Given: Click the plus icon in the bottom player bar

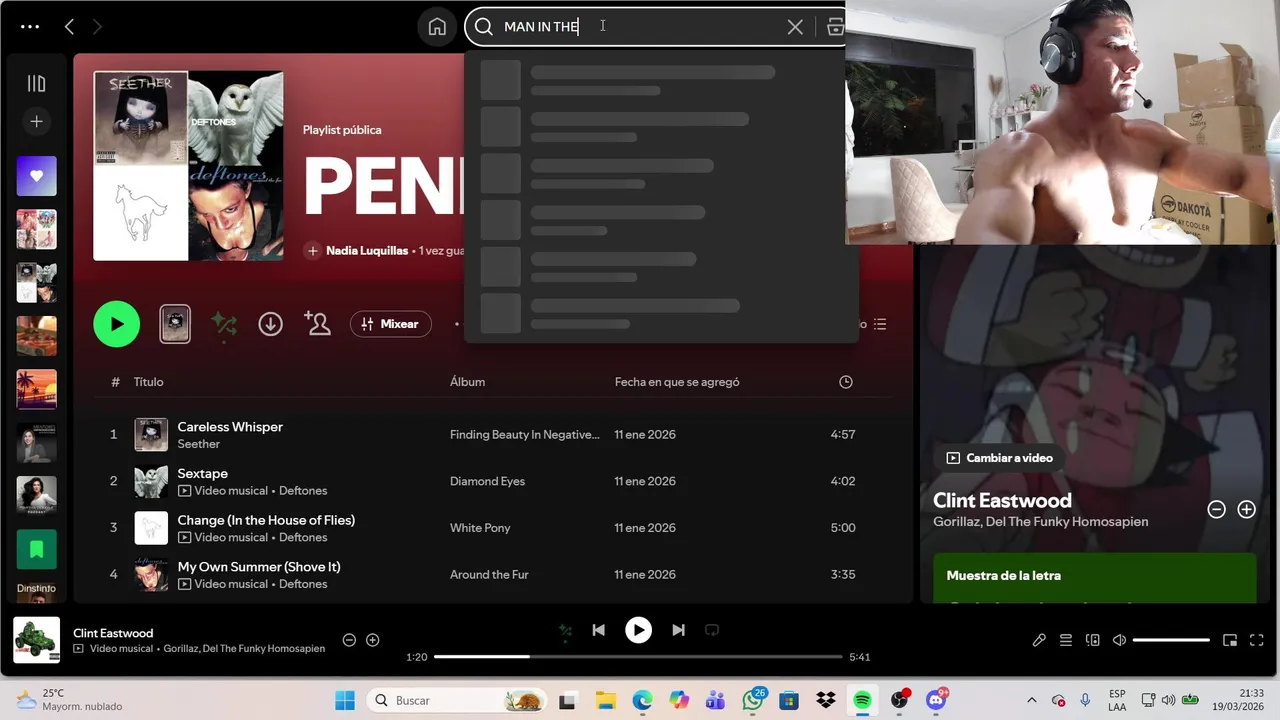Looking at the screenshot, I should (x=373, y=640).
